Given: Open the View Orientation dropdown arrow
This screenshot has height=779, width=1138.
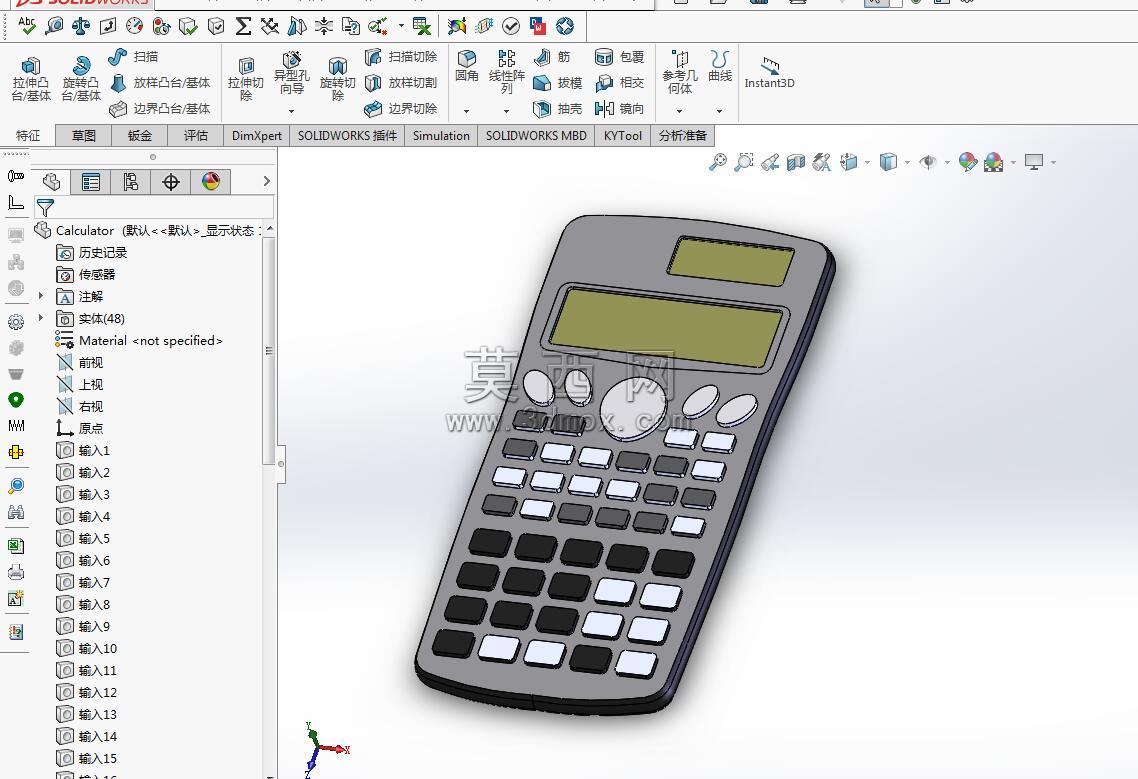Looking at the screenshot, I should [x=868, y=163].
